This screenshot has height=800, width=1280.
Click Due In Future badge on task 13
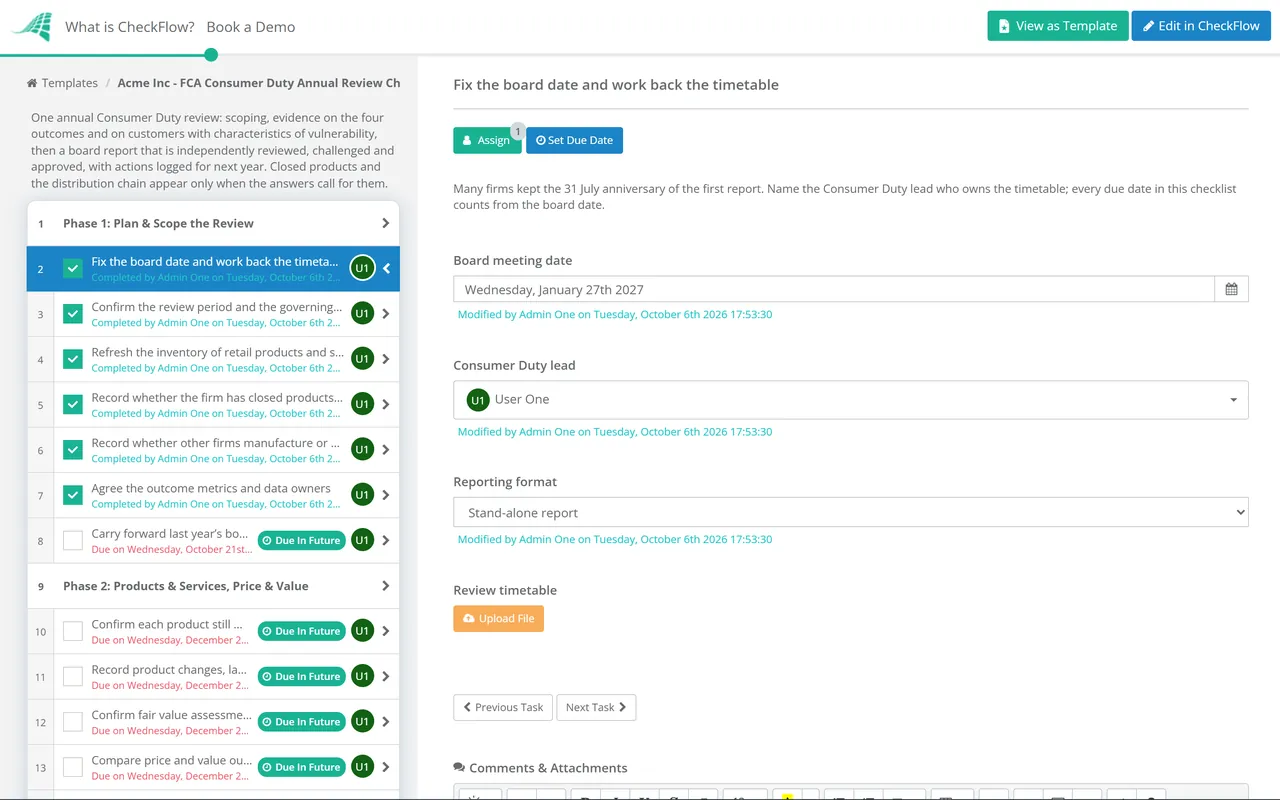click(x=302, y=767)
